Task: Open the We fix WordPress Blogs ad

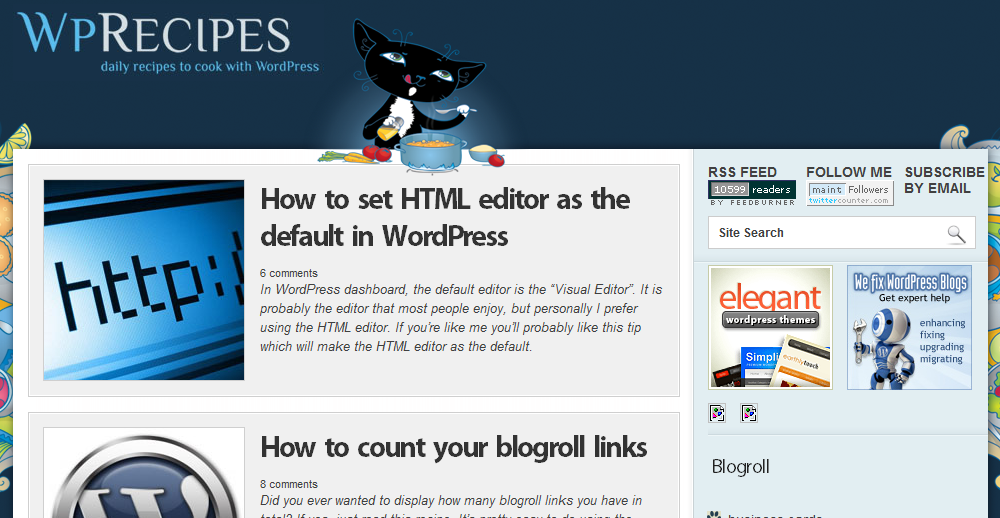Action: [x=909, y=327]
